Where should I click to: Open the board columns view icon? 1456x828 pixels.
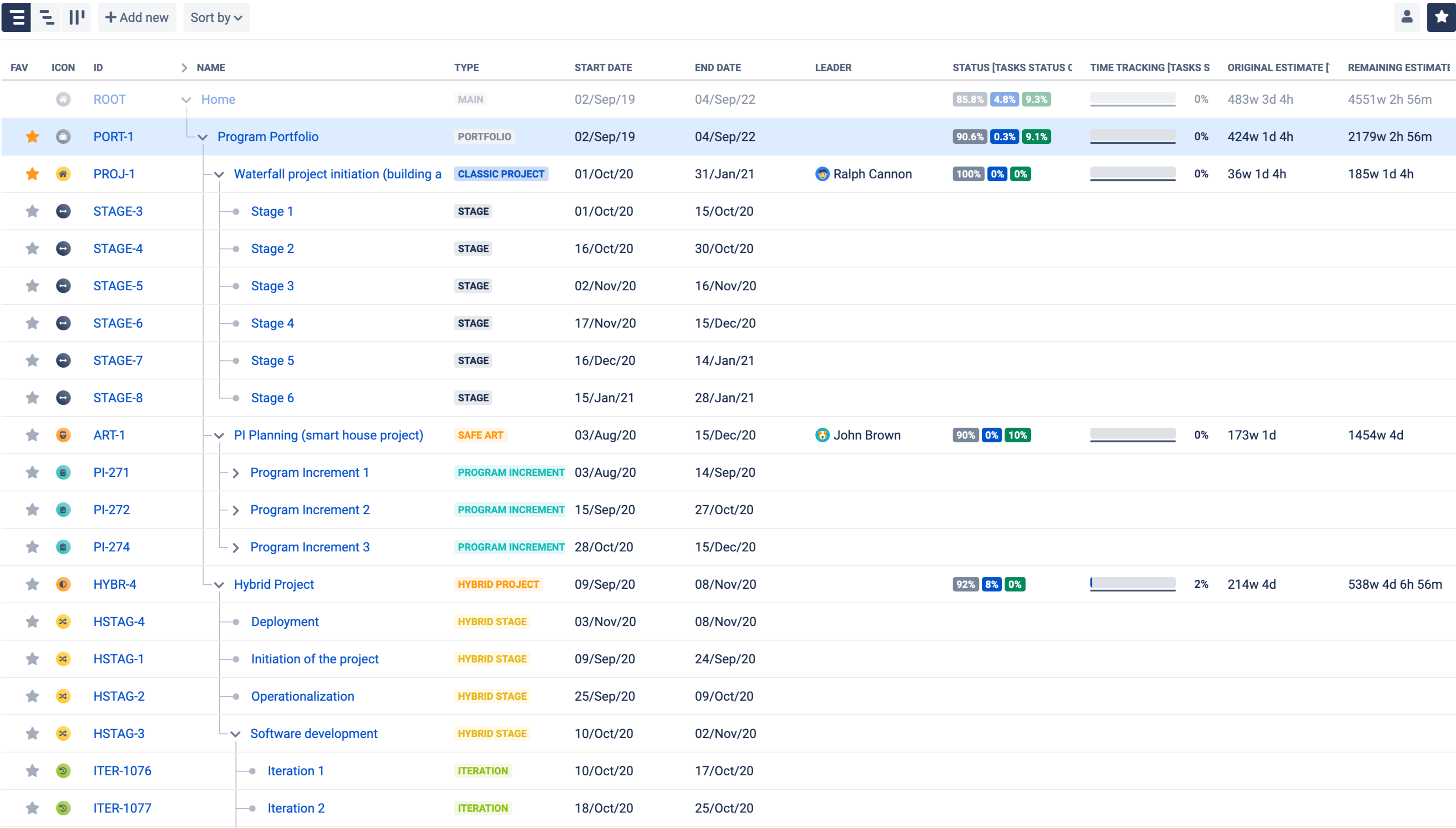pos(77,17)
